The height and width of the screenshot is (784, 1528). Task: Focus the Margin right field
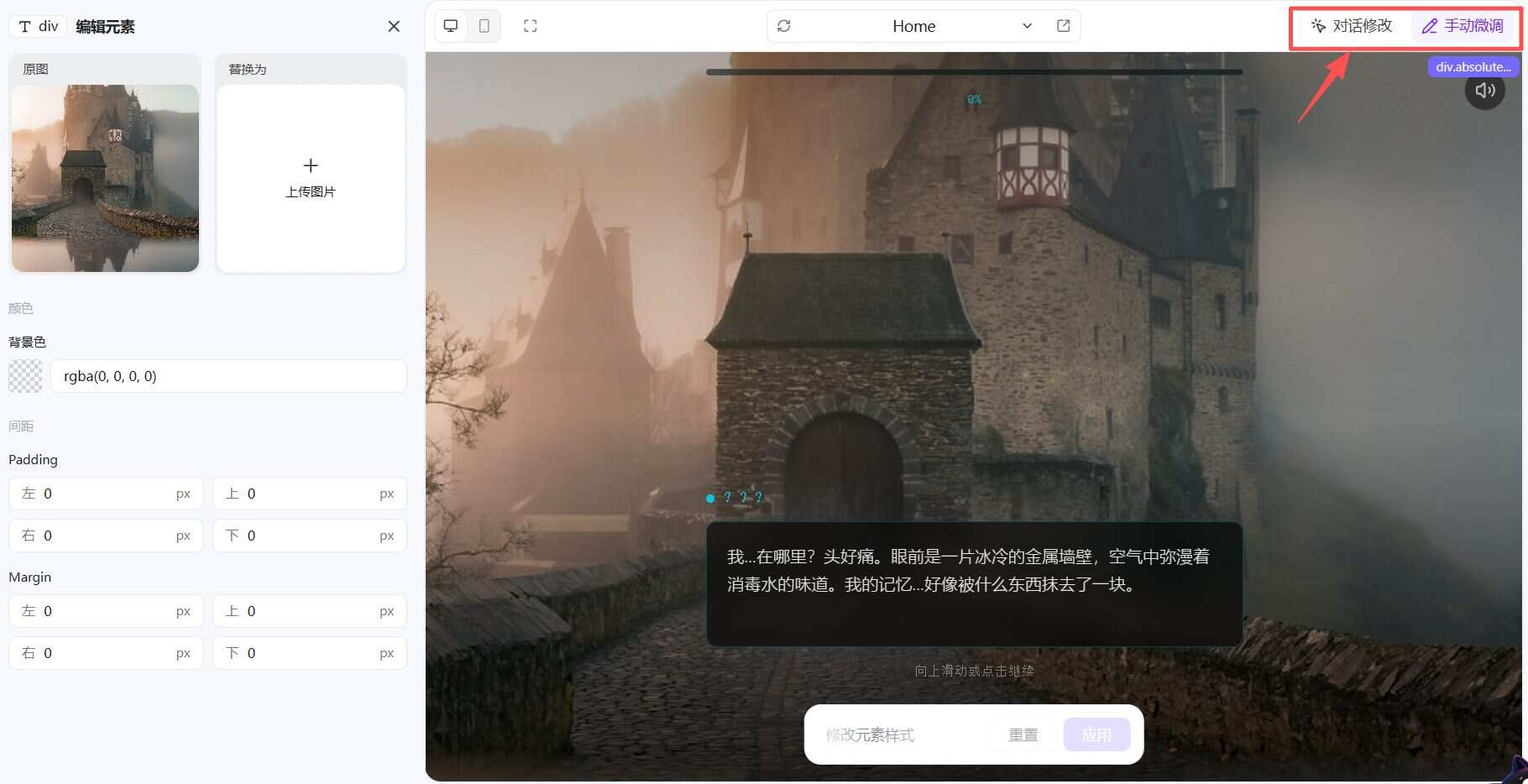tap(106, 653)
